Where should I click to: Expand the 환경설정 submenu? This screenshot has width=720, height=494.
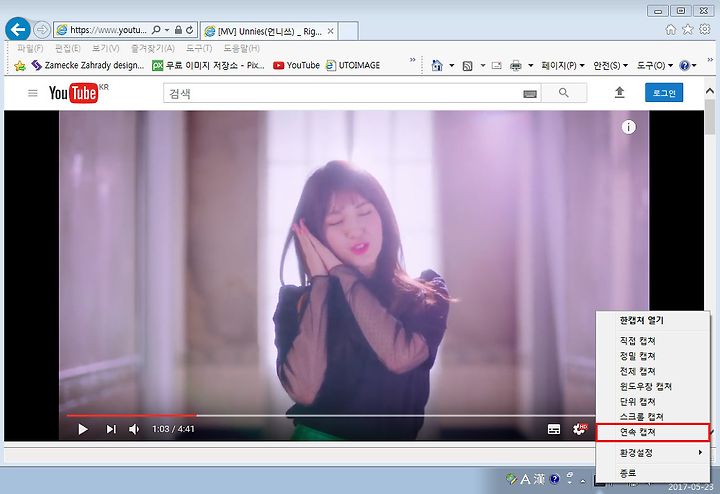point(652,453)
